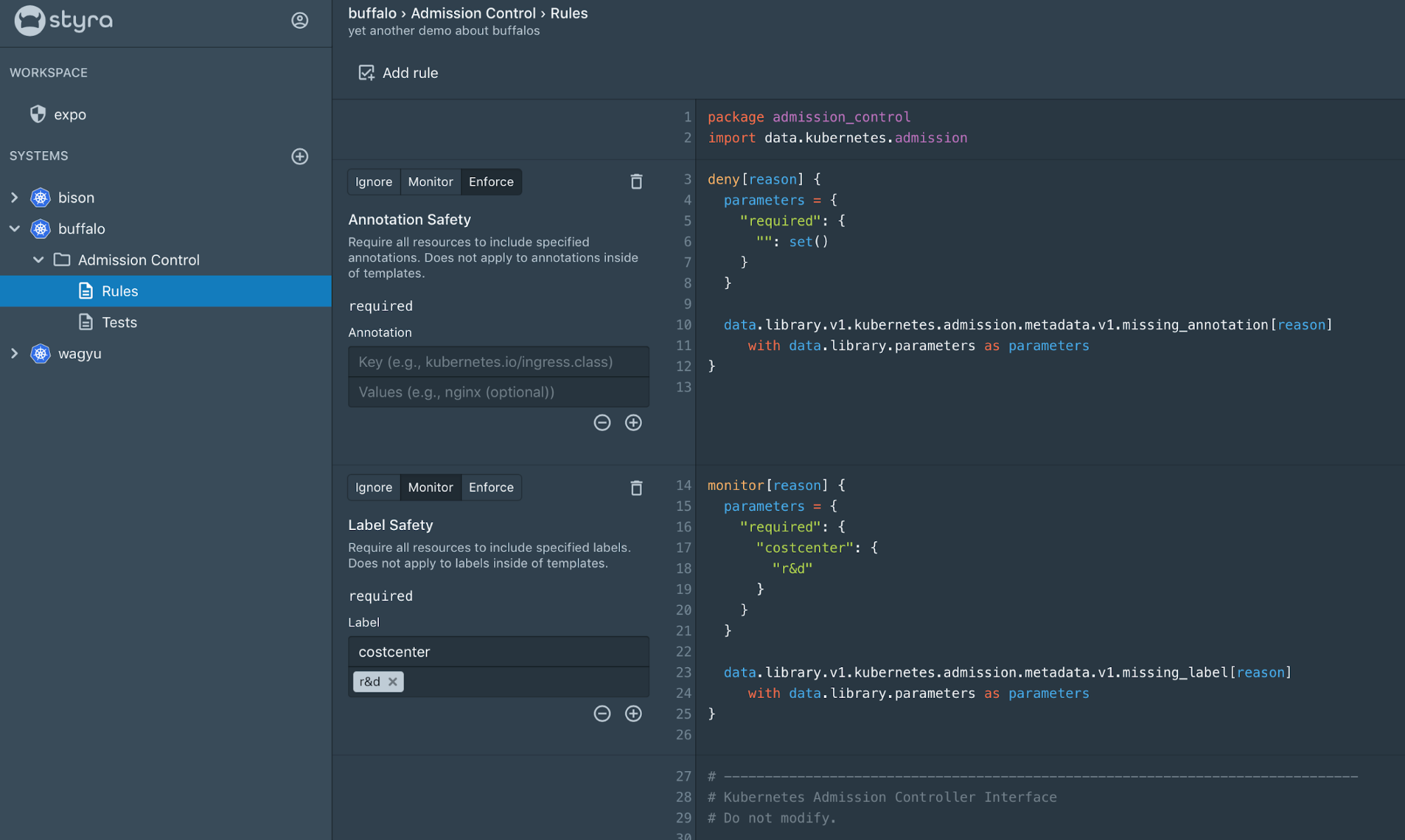Click the Styra logo
Screen dimensions: 1405x840
(x=63, y=20)
